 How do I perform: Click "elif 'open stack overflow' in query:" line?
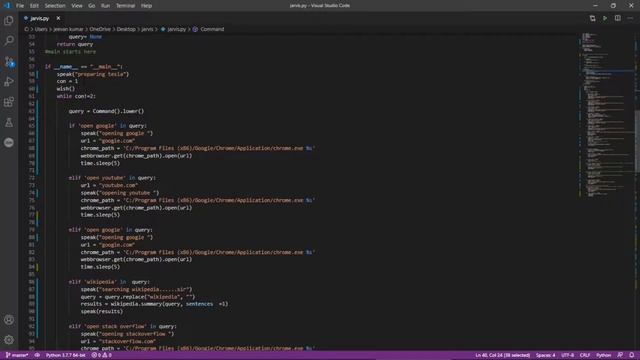(122, 327)
